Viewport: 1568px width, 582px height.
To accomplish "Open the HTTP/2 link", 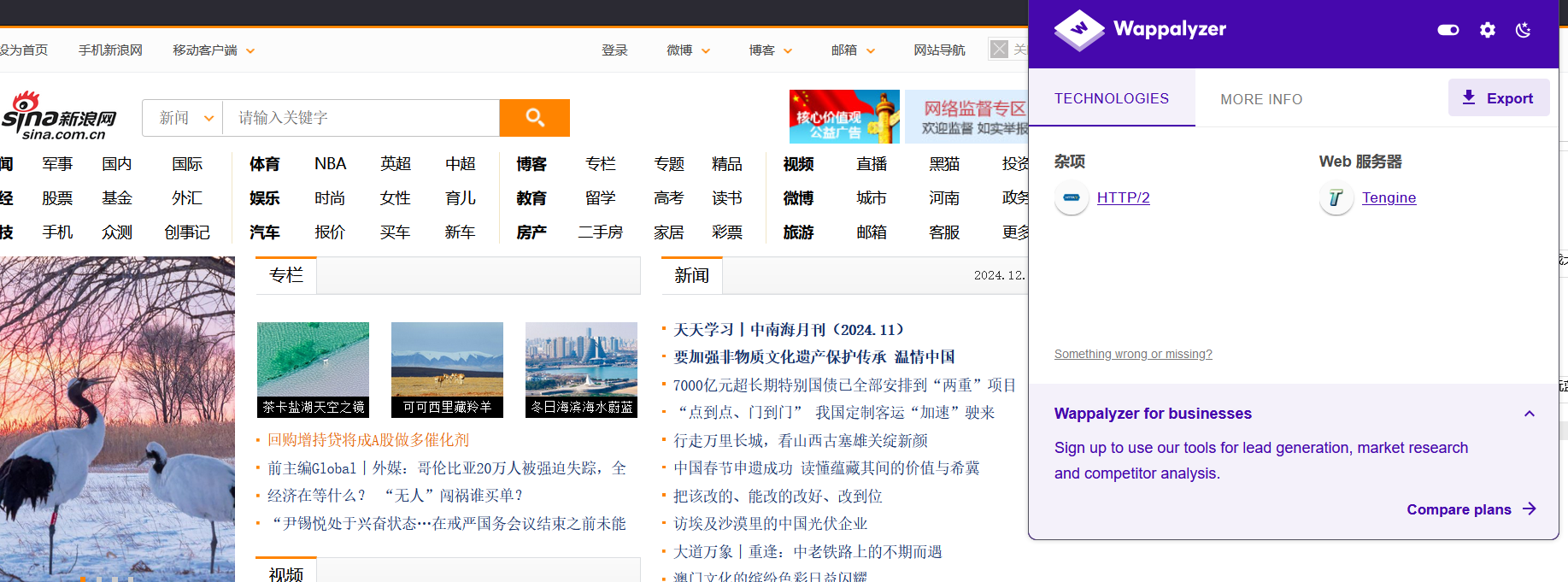I will (1123, 197).
